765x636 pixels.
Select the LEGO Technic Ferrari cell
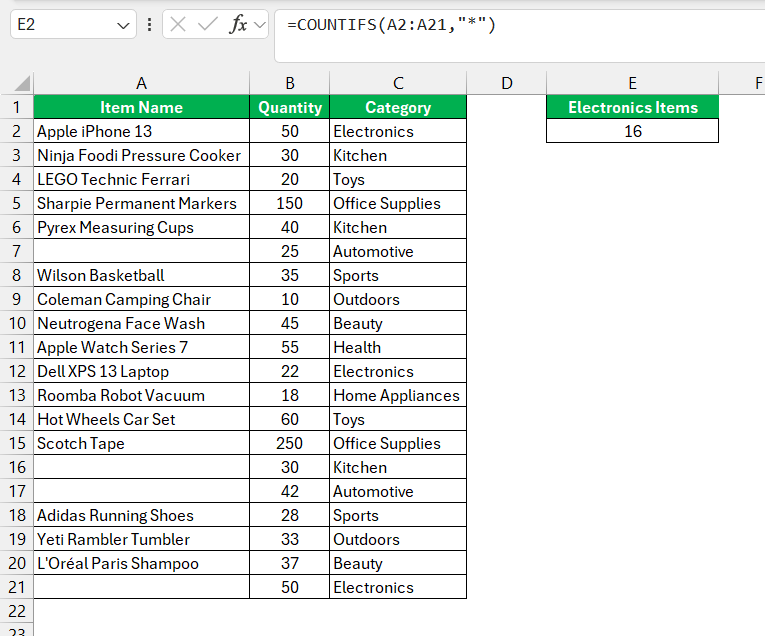[x=141, y=179]
